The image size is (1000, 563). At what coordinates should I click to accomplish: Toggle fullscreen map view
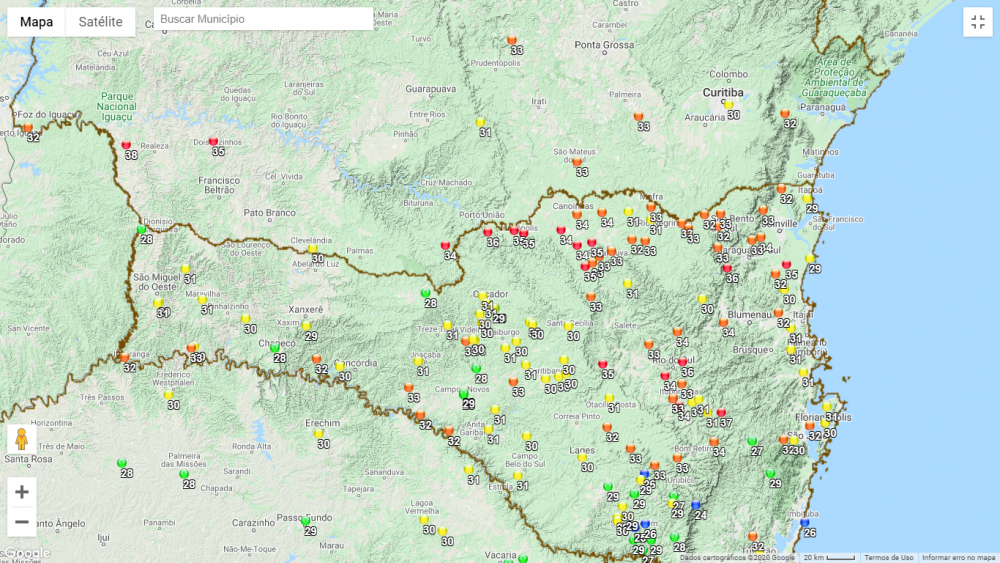tap(977, 22)
